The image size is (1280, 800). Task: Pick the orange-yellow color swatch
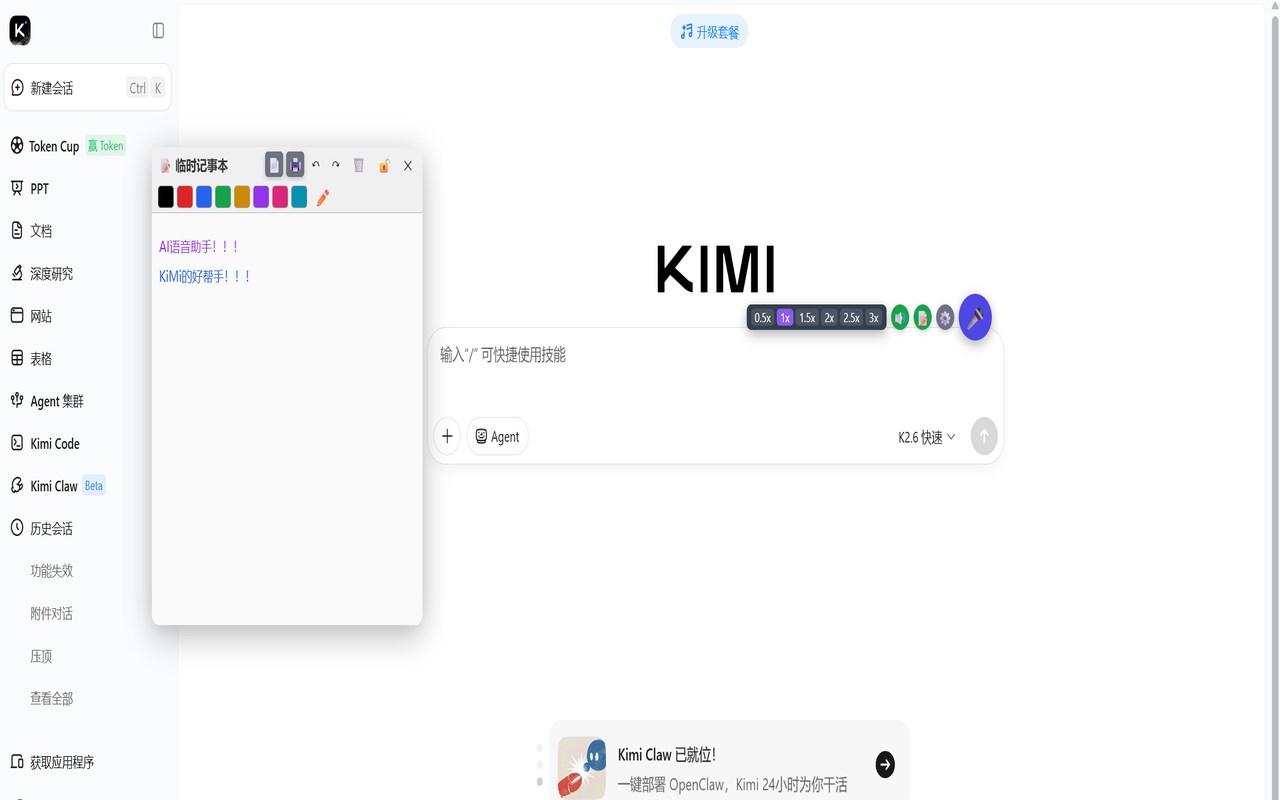242,197
